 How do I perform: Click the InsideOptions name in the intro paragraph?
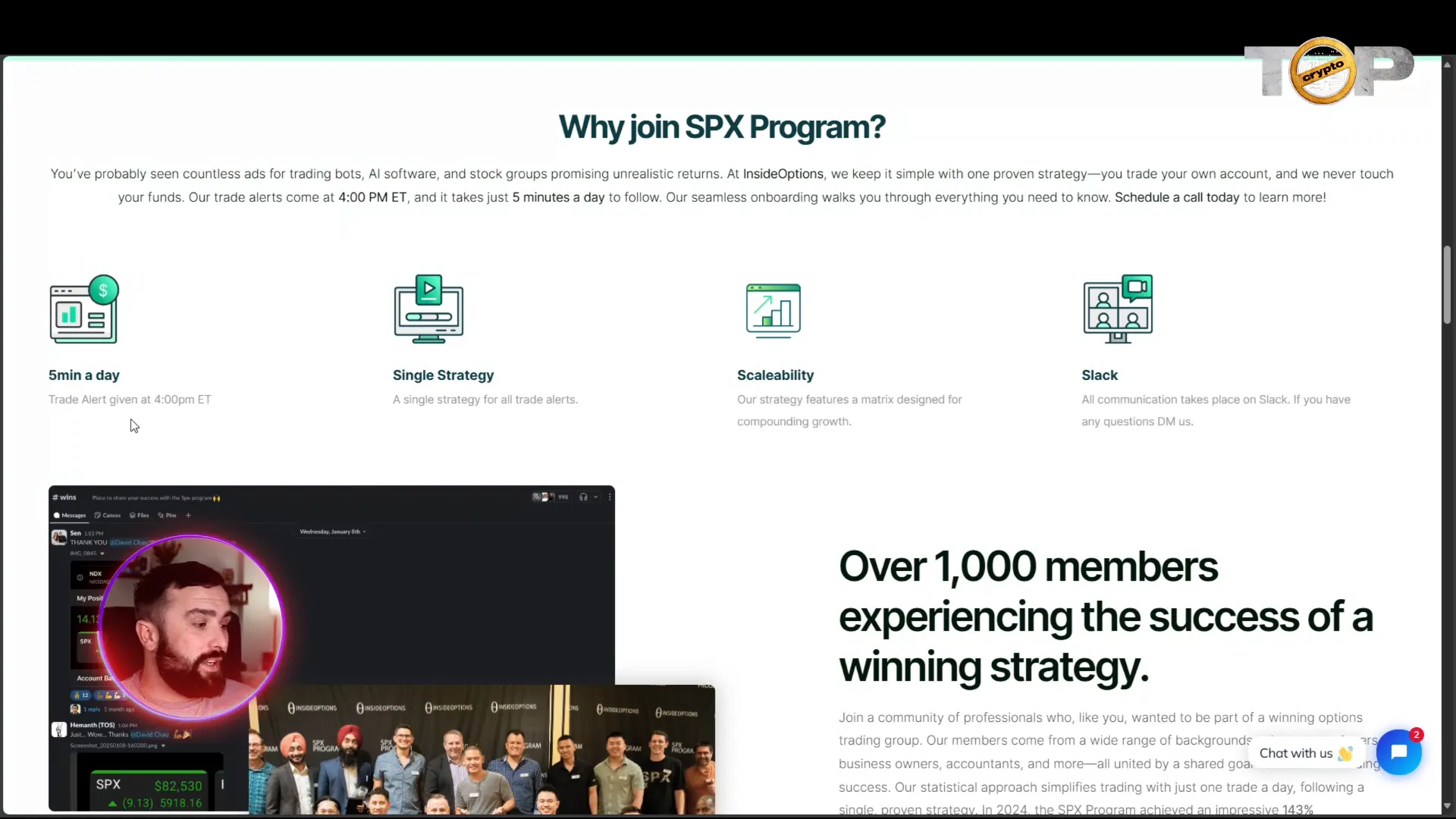click(x=783, y=174)
